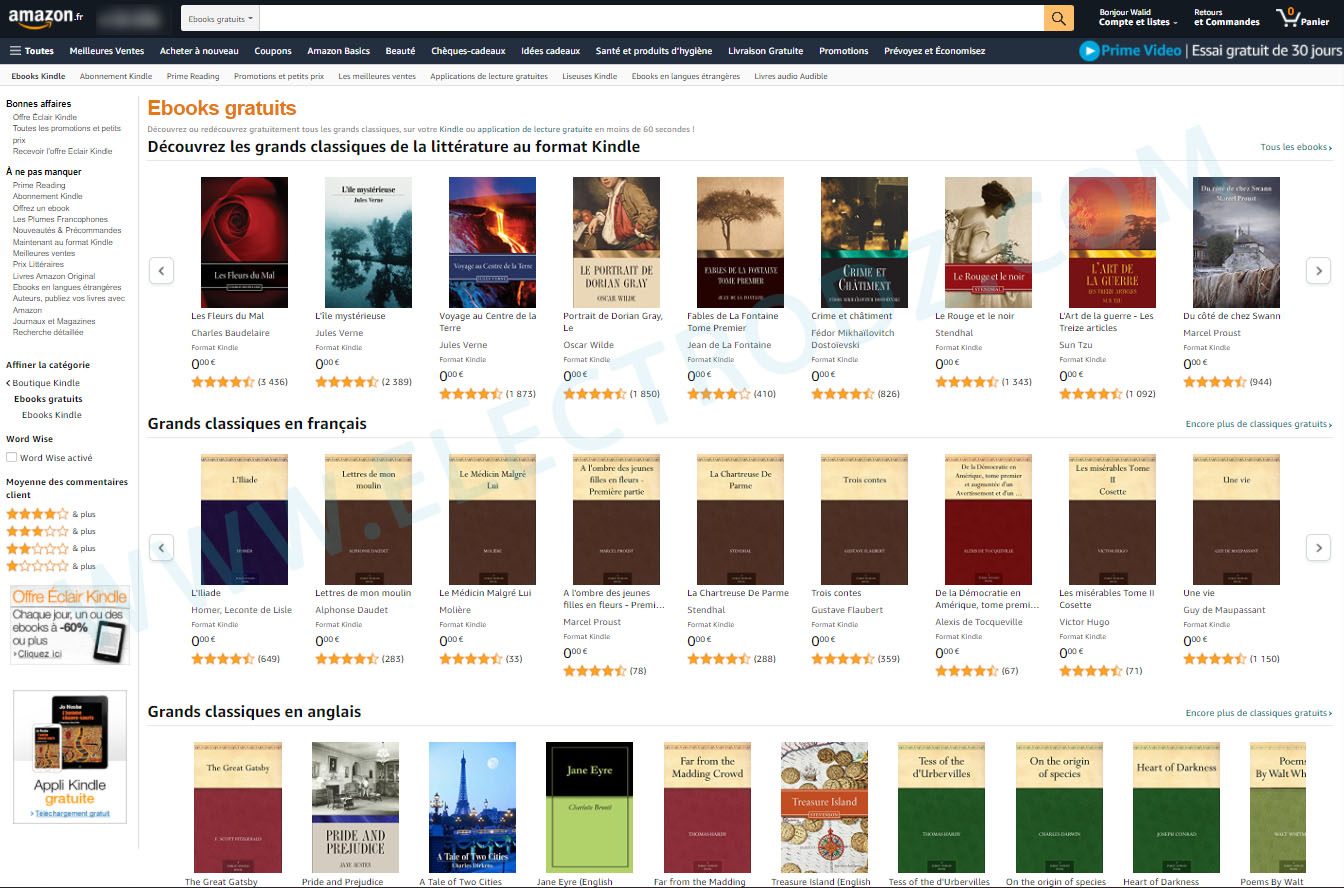The height and width of the screenshot is (888, 1344).
Task: Open L'Art de la guerre cover
Action: 1112,242
